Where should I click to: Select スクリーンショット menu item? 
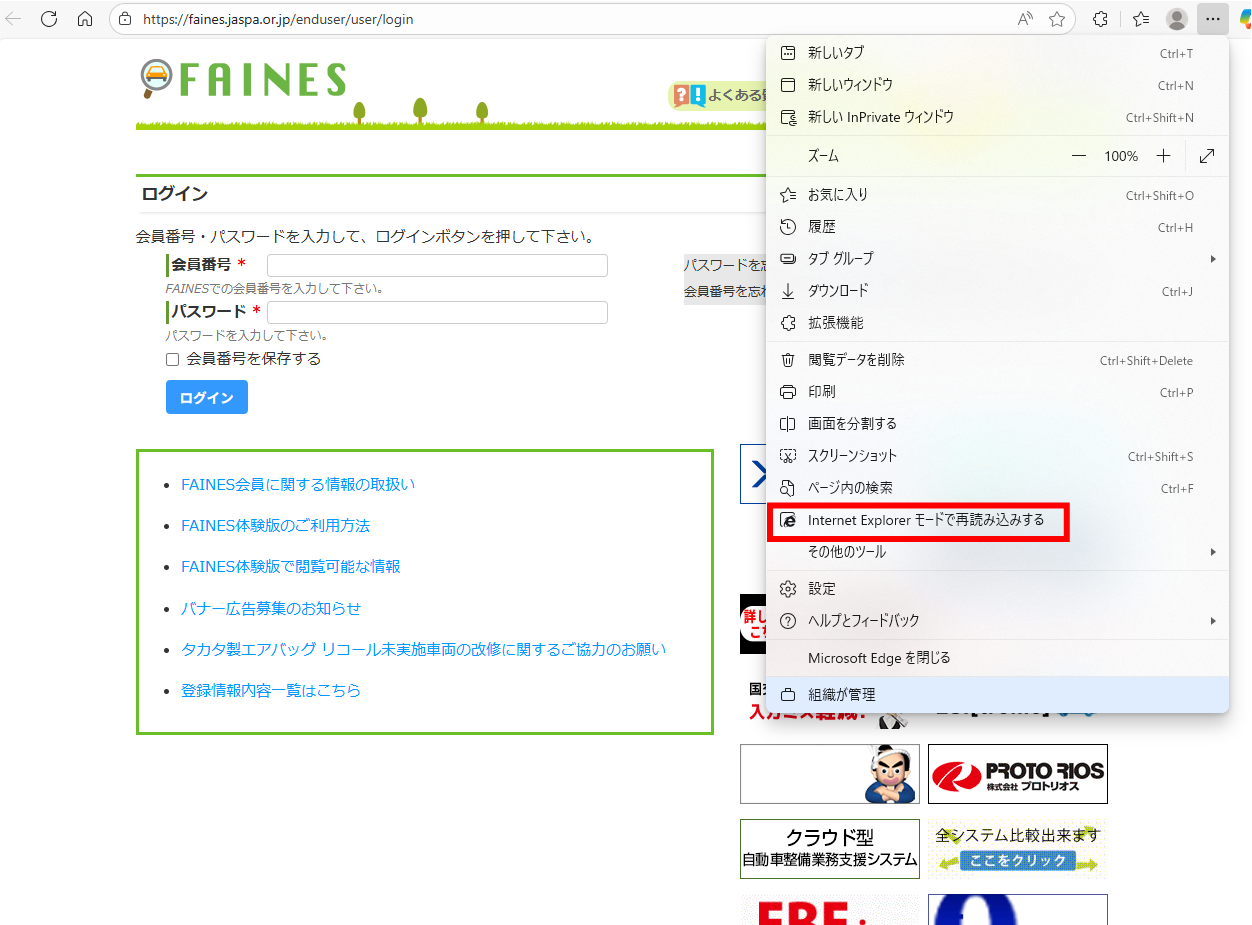coord(997,456)
